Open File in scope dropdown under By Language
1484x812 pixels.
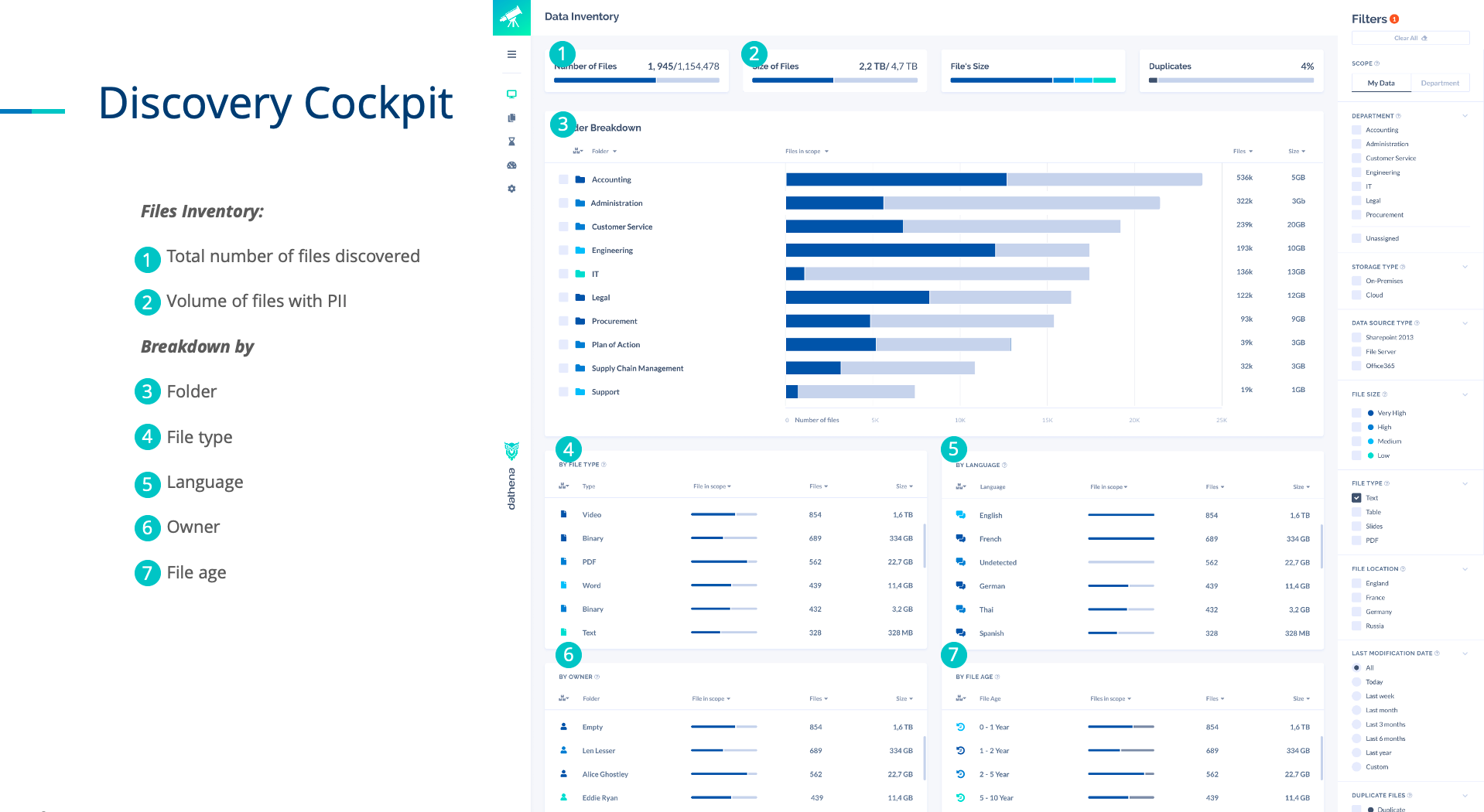1109,486
